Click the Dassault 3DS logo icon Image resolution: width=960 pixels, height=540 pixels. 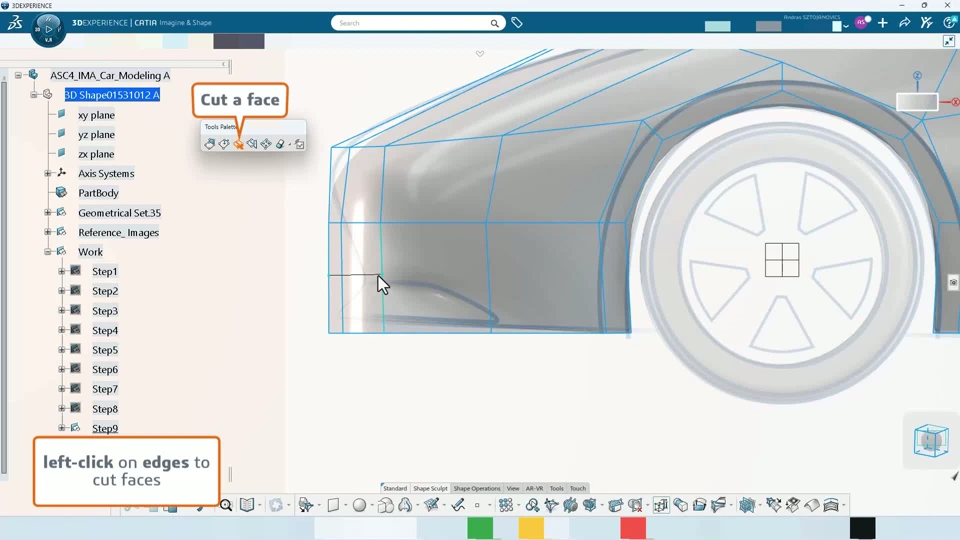(15, 23)
